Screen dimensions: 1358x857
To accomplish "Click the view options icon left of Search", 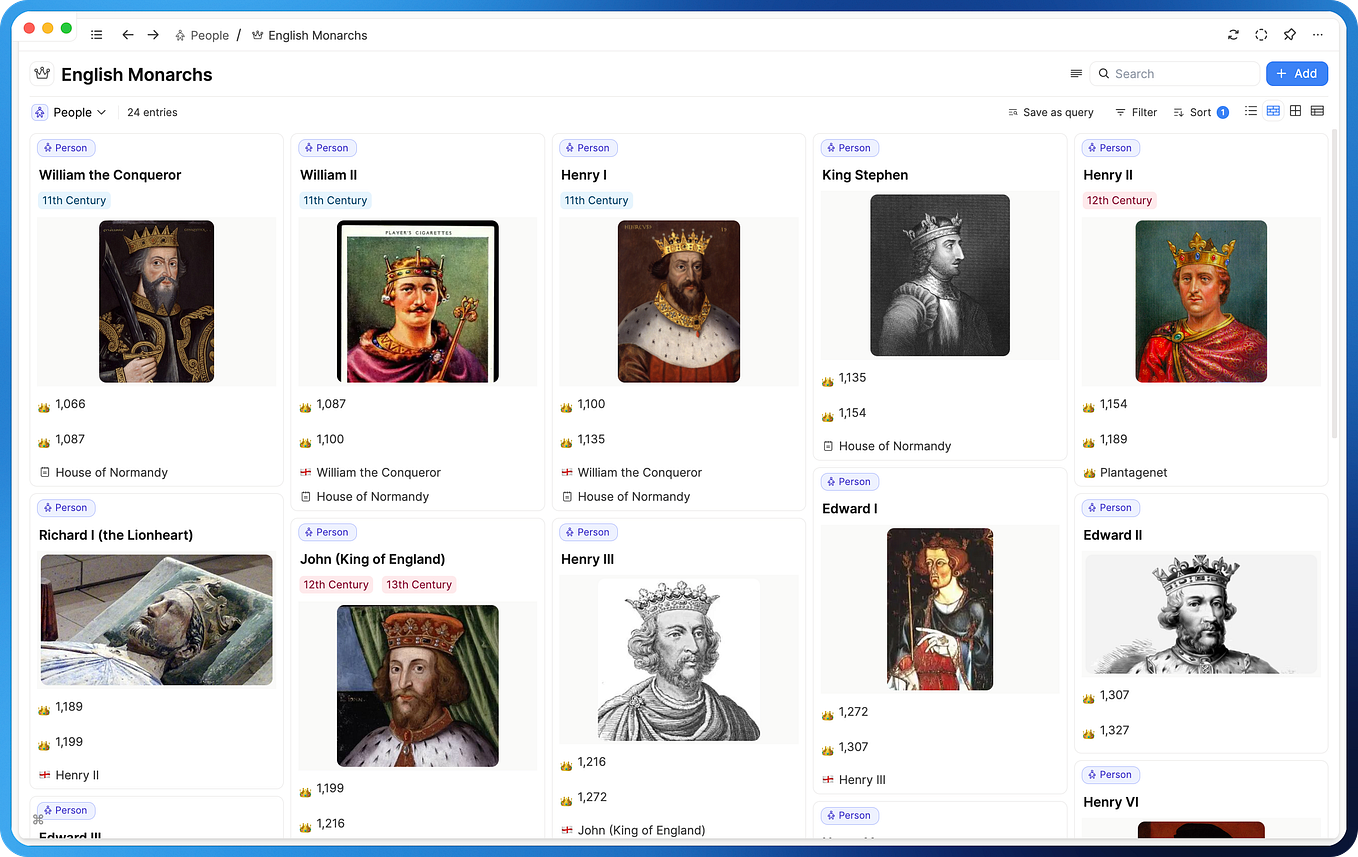I will click(x=1076, y=73).
